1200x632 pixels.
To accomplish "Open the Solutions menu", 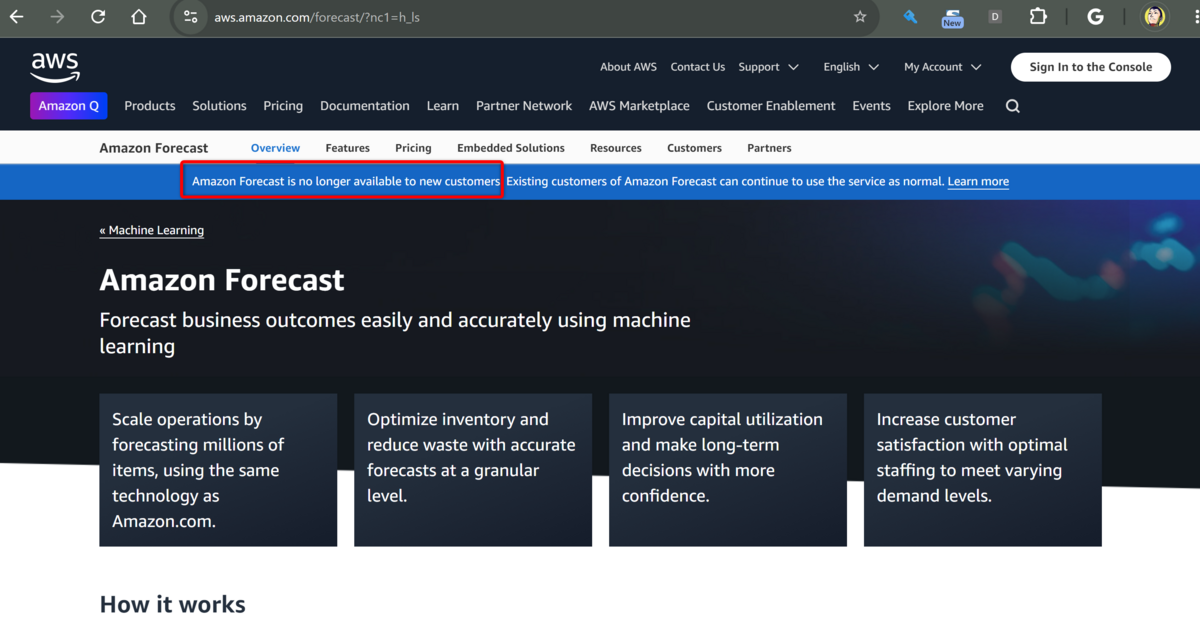I will click(219, 106).
